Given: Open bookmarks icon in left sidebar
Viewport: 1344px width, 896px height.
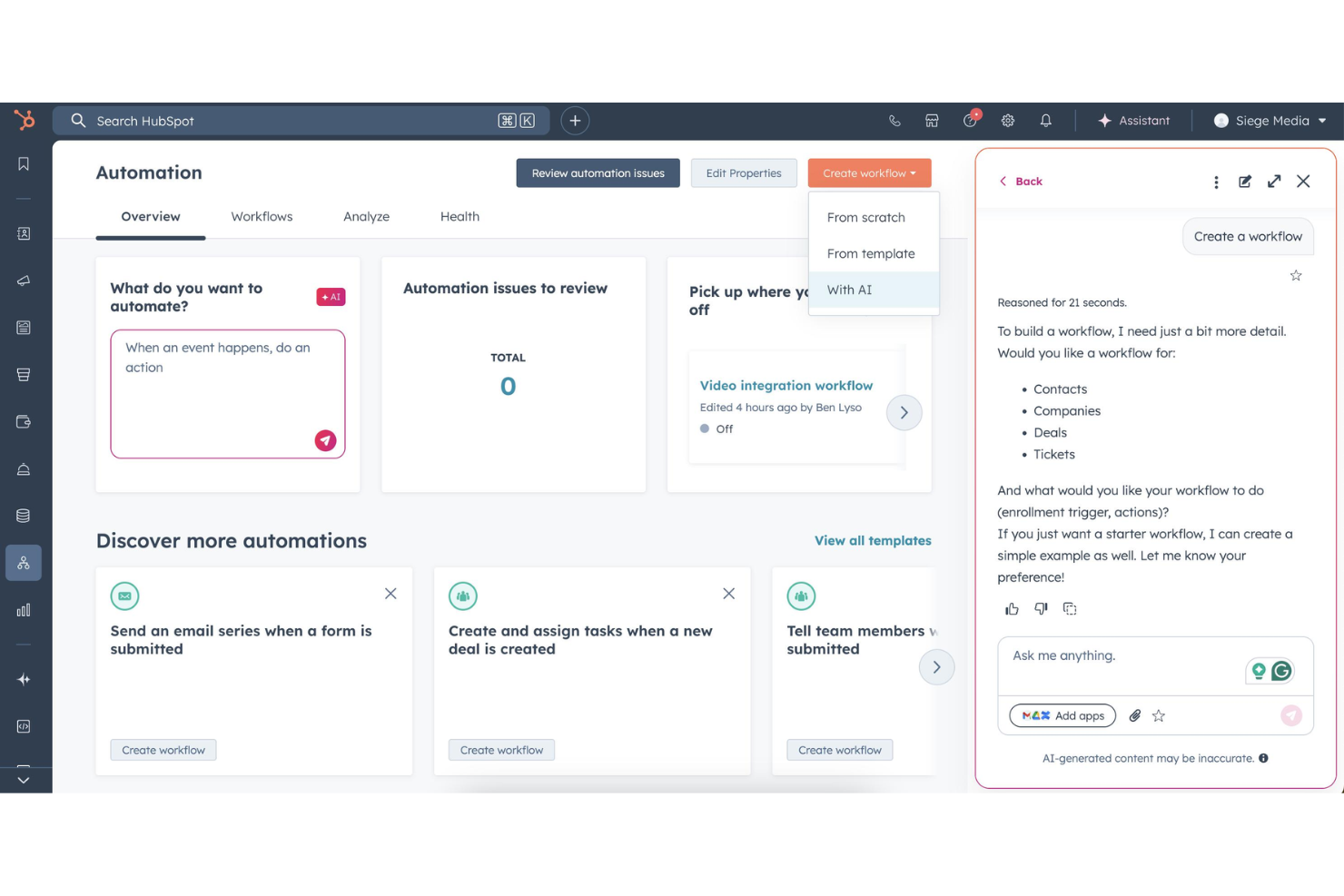Looking at the screenshot, I should pos(24,164).
